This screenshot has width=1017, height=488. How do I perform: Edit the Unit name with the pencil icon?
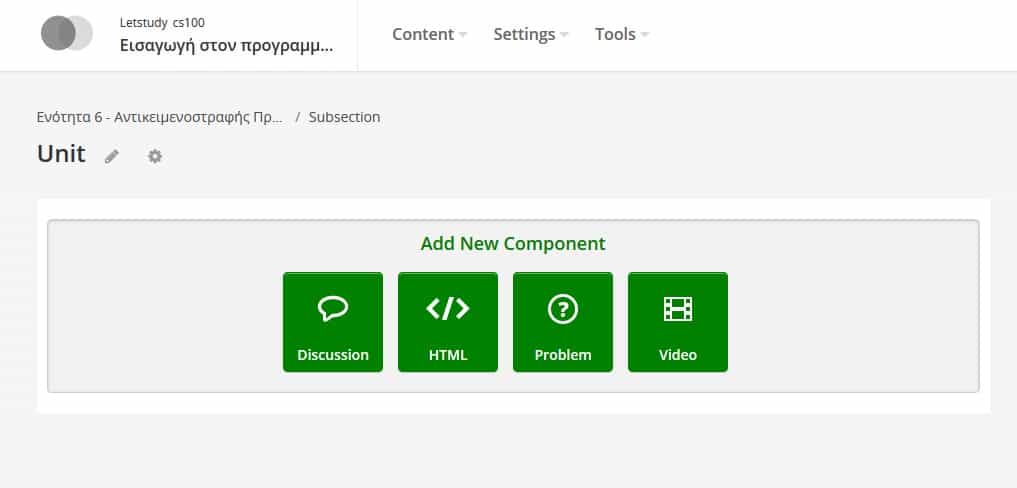pyautogui.click(x=112, y=156)
